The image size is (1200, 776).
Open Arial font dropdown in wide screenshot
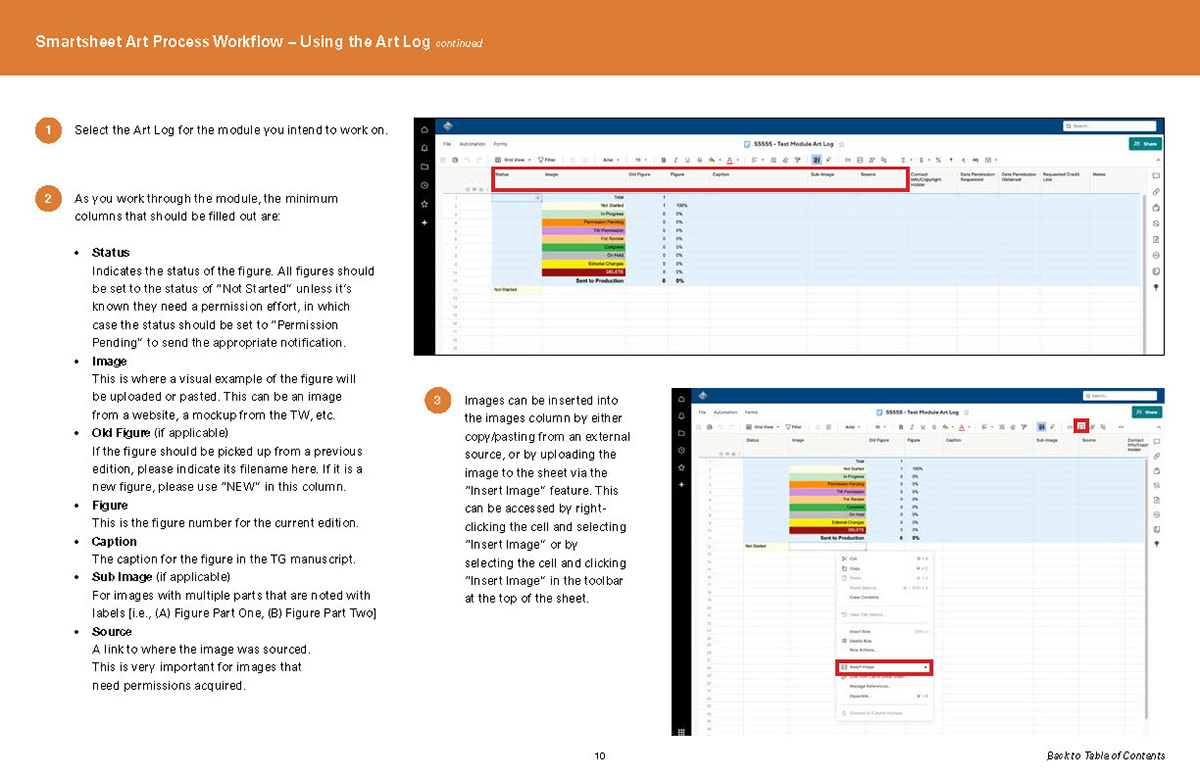point(611,160)
